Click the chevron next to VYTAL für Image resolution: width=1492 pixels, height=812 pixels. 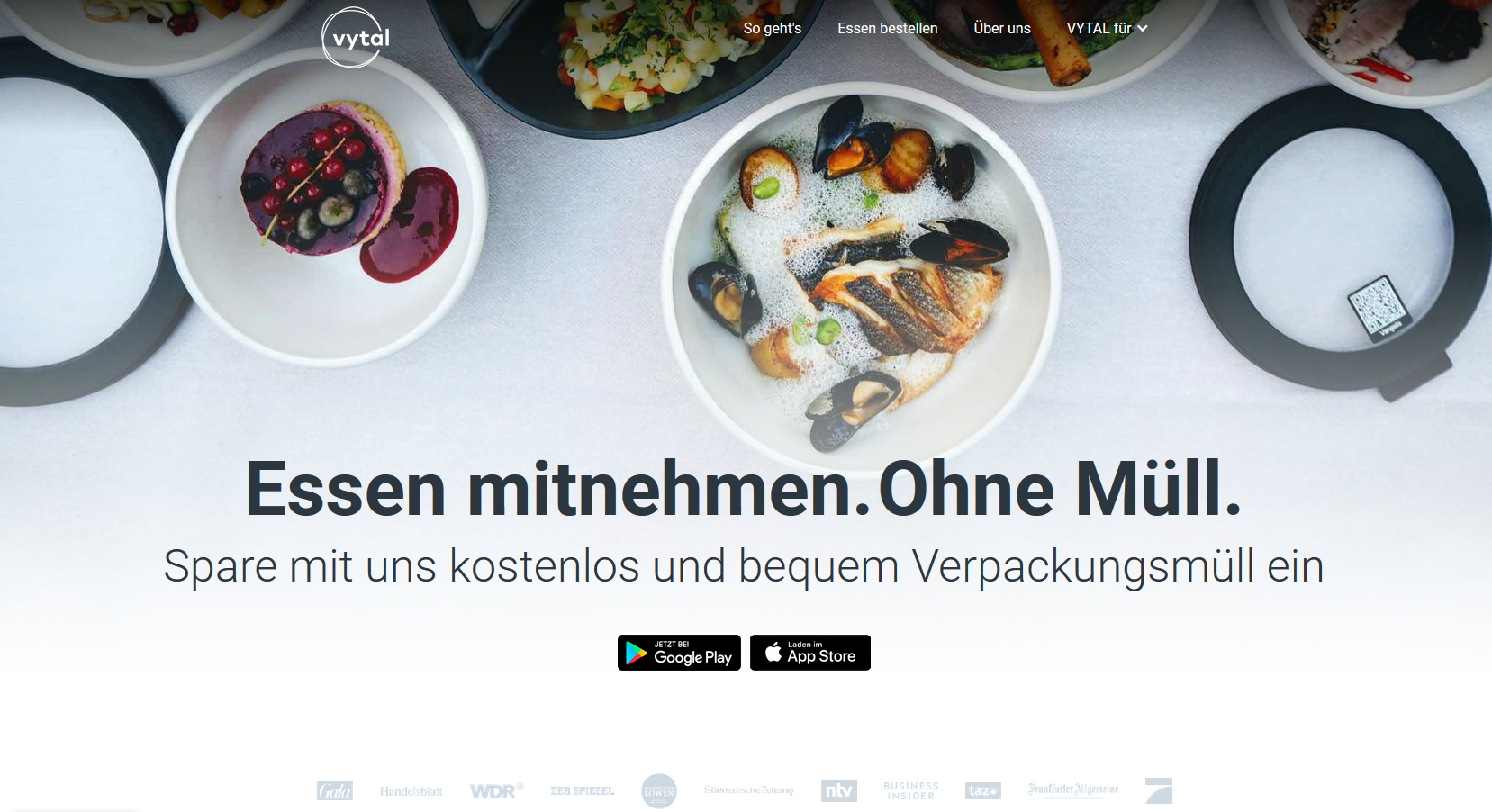(1142, 29)
